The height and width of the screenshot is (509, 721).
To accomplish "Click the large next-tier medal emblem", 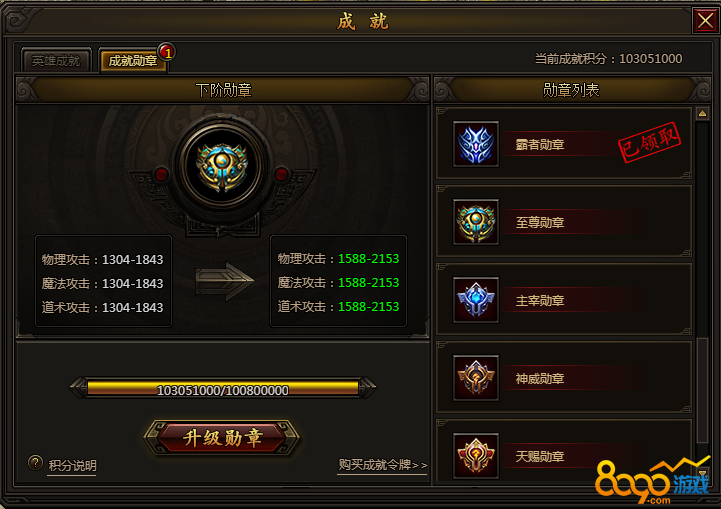I will click(222, 166).
